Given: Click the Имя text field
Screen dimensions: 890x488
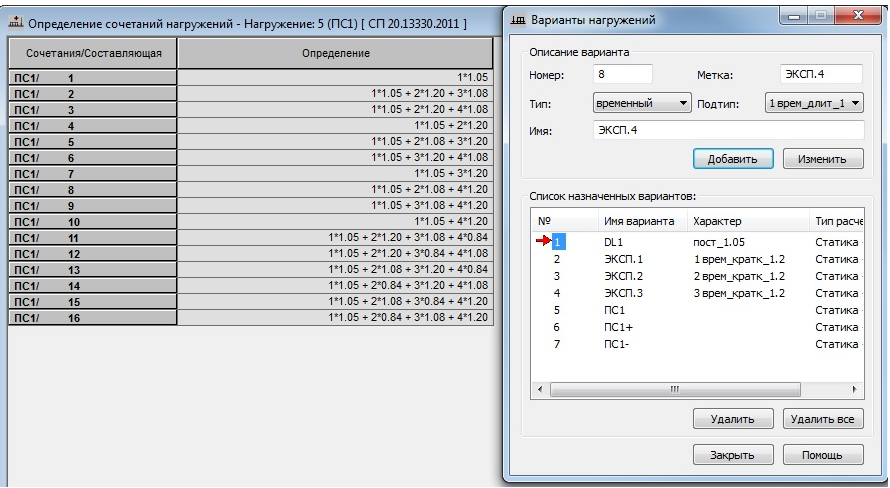Looking at the screenshot, I should tap(727, 130).
